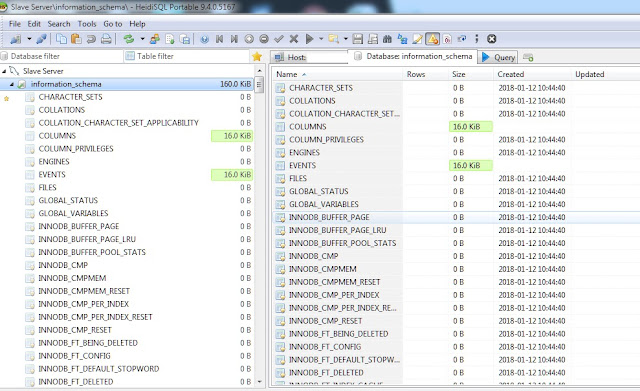The image size is (640, 391).
Task: Click the Table filter input field
Action: coord(187,56)
